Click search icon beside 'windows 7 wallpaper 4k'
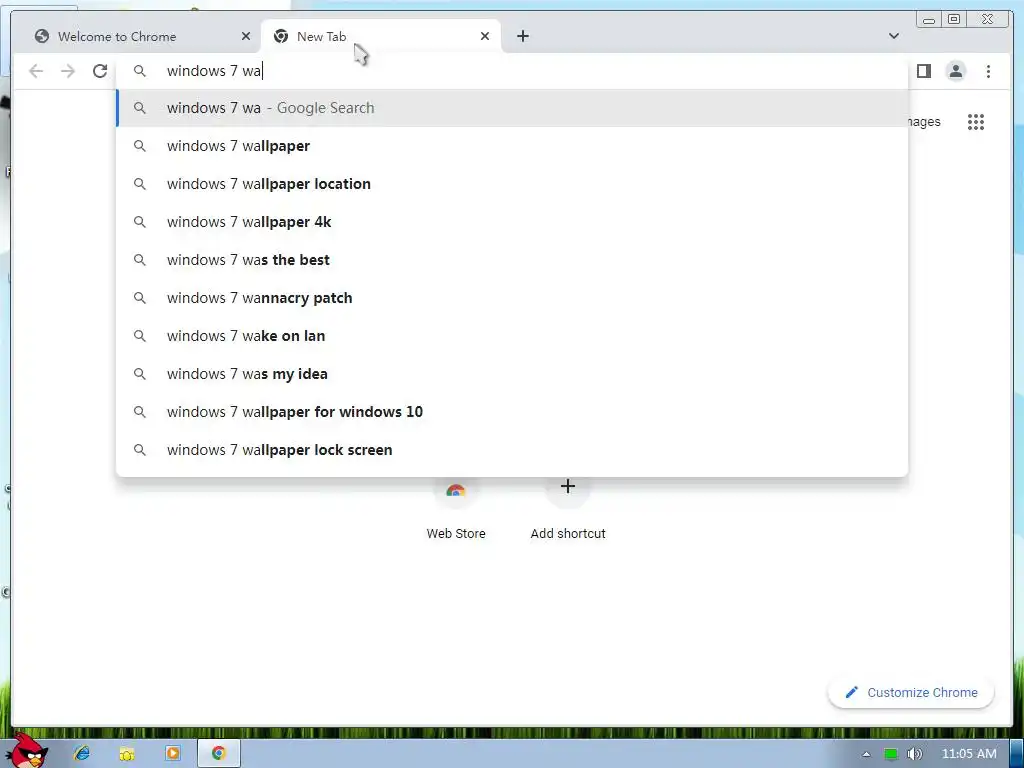 coord(140,221)
